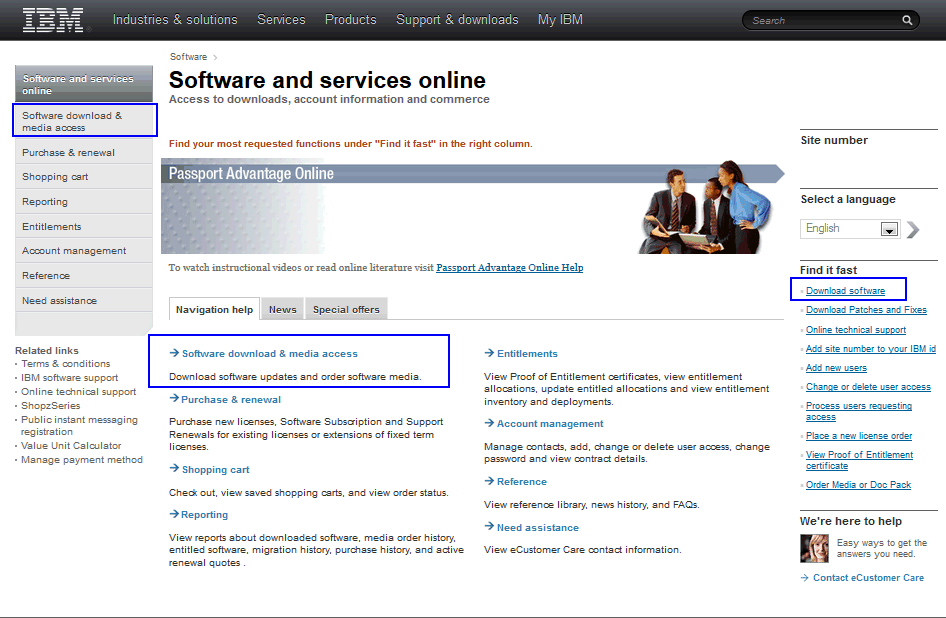The width and height of the screenshot is (946, 618).
Task: Click Add new users link
Action: (x=836, y=368)
